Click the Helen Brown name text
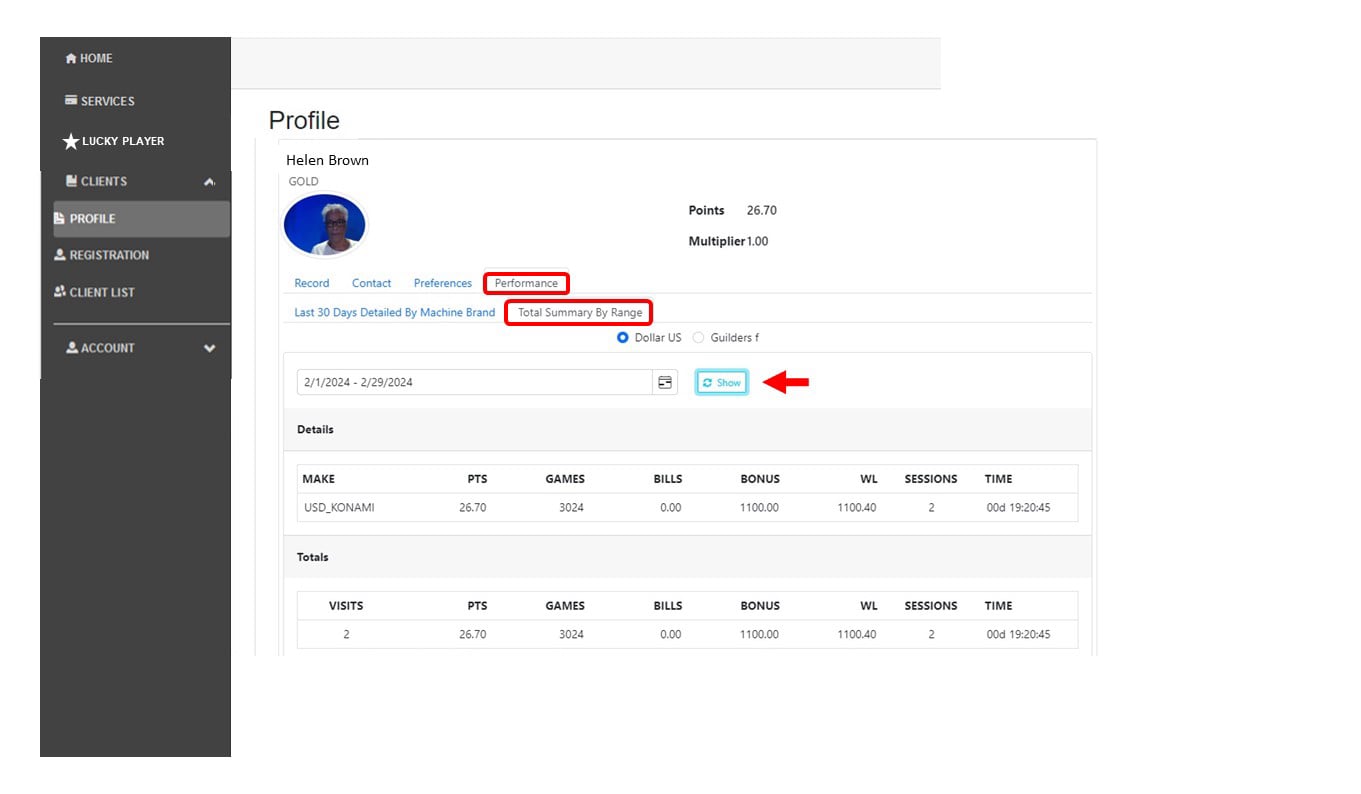Screen dimensions: 1361x794 coord(327,160)
